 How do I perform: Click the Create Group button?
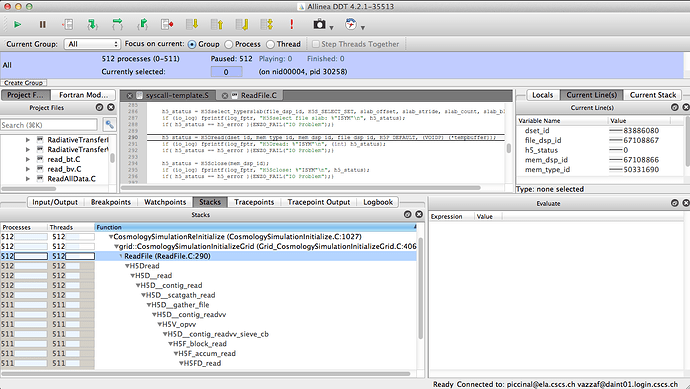[23, 83]
